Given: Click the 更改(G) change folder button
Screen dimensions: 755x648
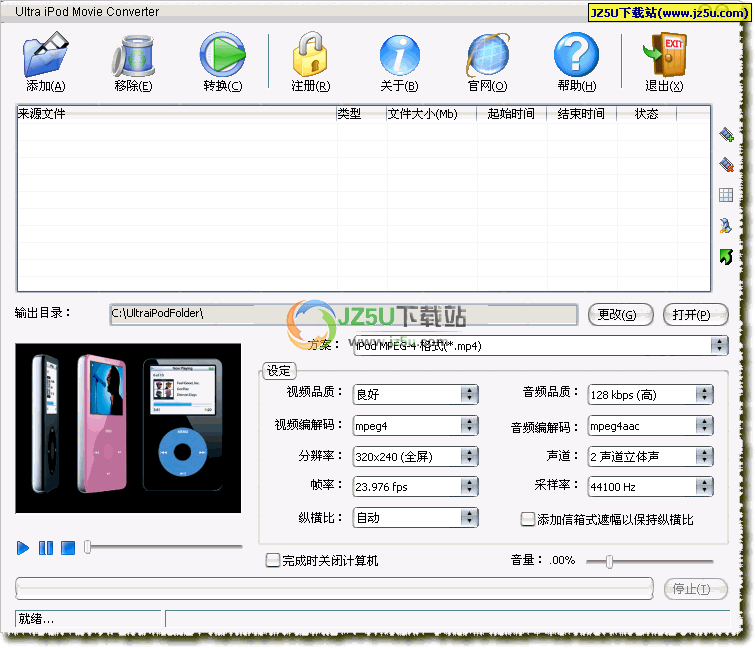Looking at the screenshot, I should 621,315.
